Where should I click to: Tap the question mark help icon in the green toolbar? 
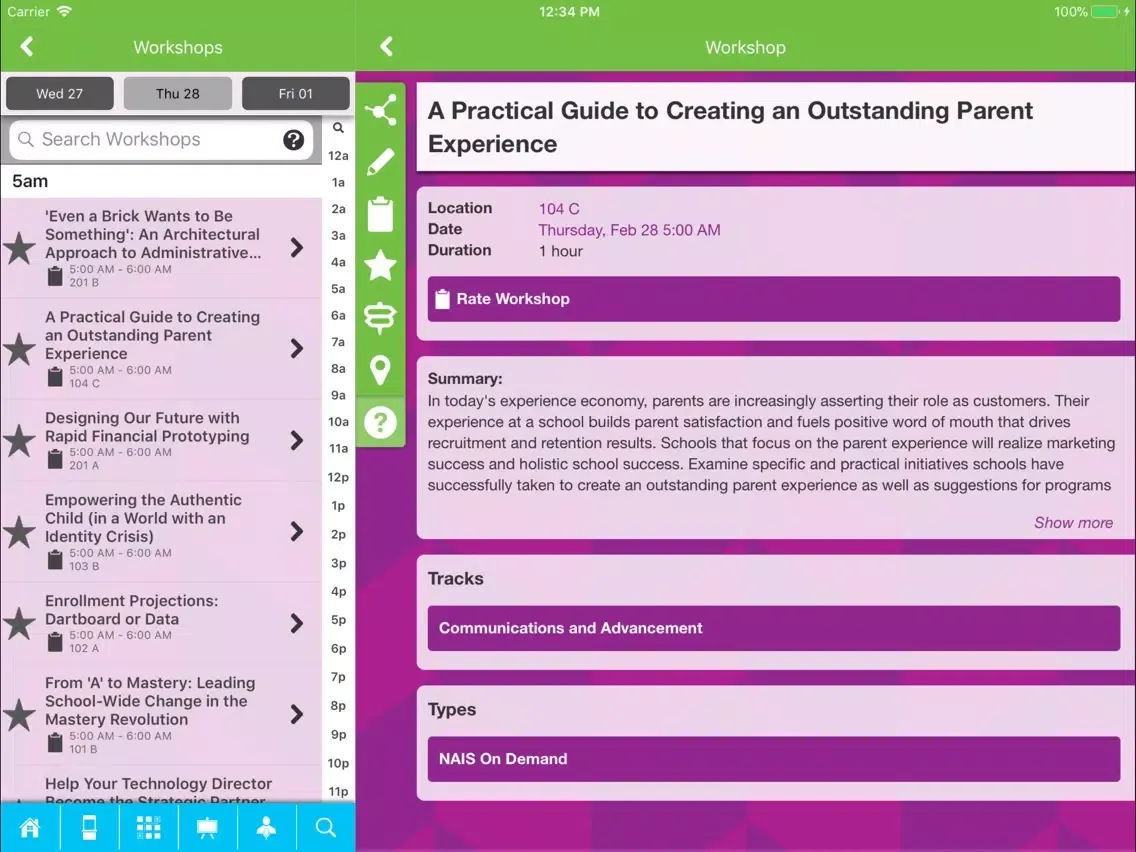pos(380,422)
